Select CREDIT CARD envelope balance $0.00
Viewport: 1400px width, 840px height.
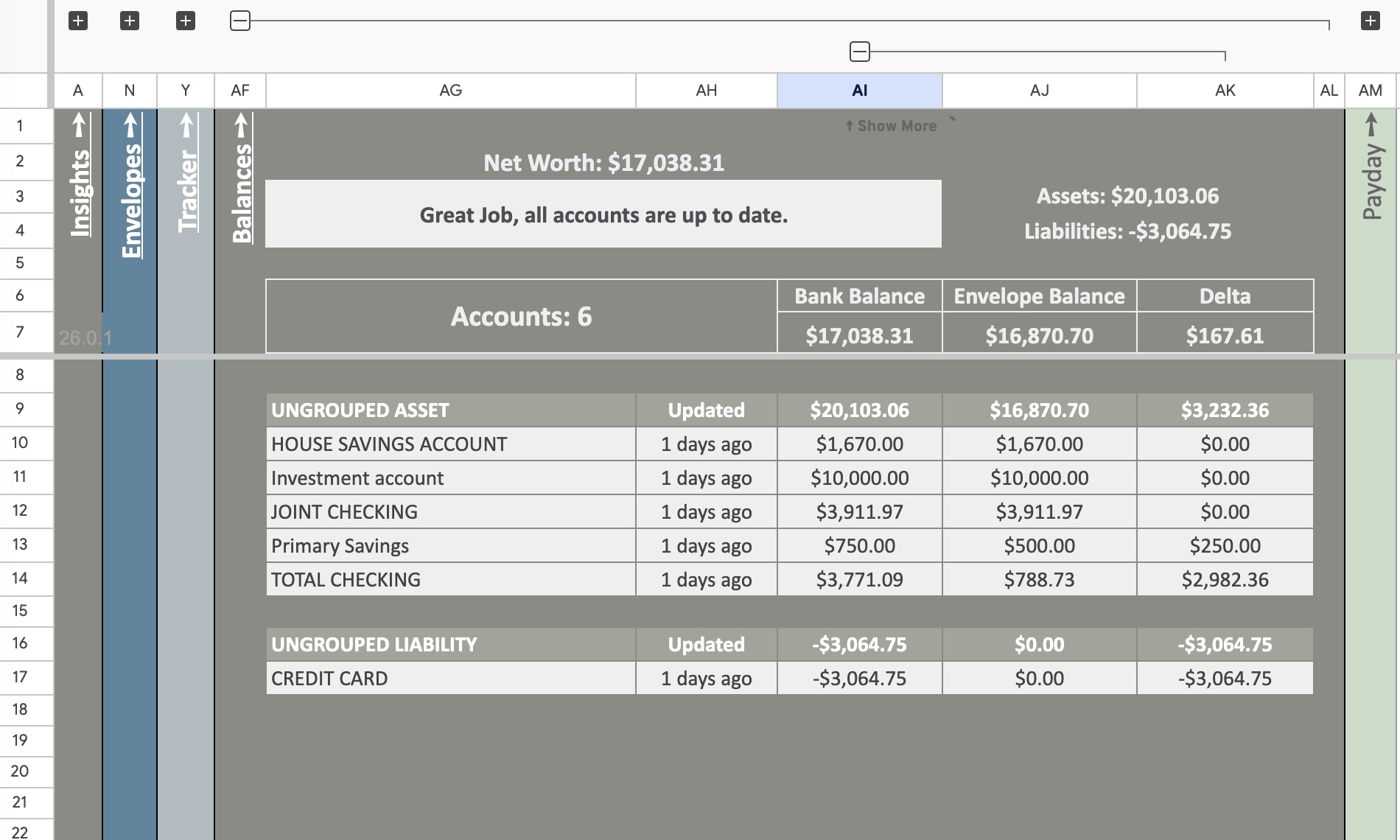tap(1040, 678)
